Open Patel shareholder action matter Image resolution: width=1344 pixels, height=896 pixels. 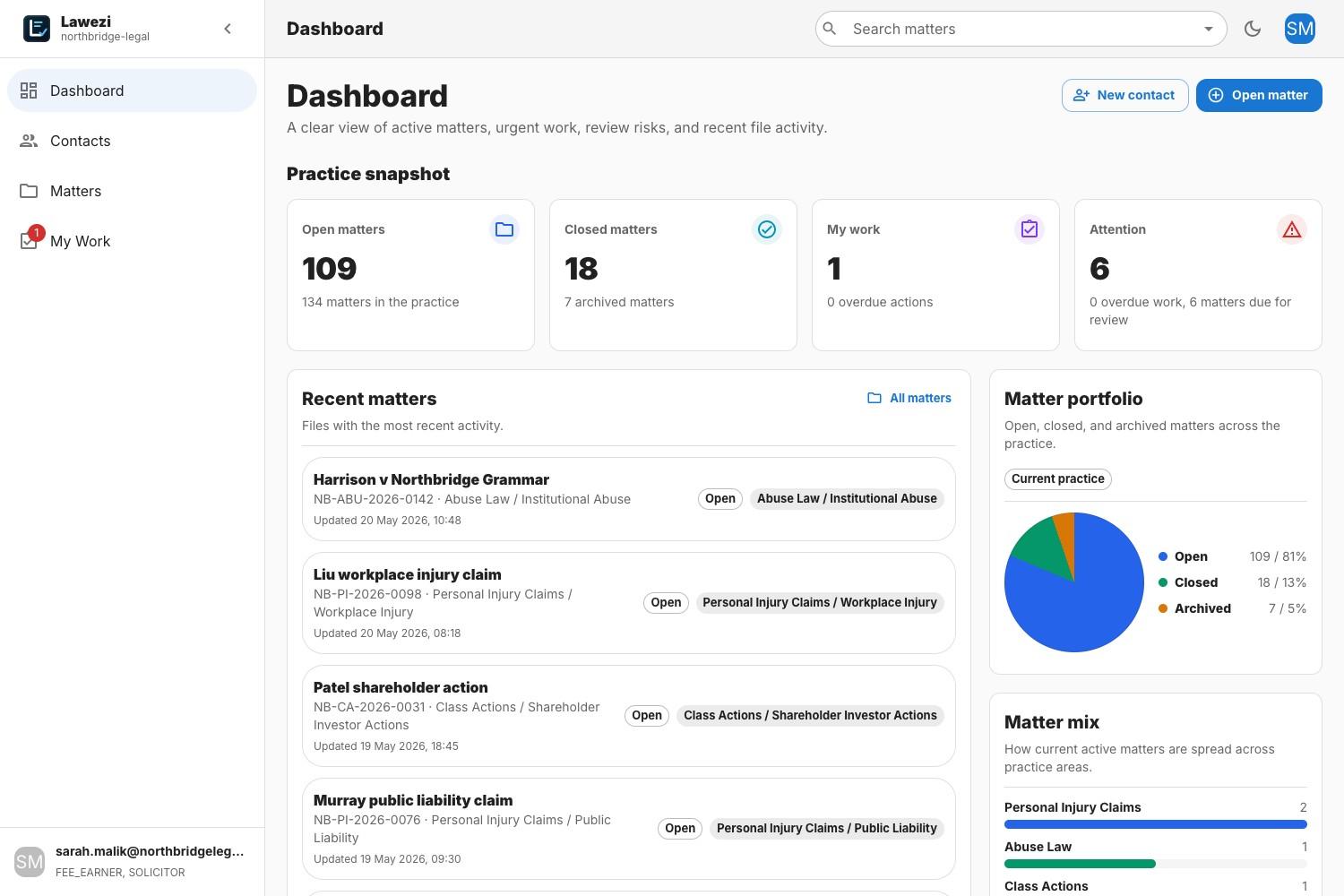tap(629, 716)
